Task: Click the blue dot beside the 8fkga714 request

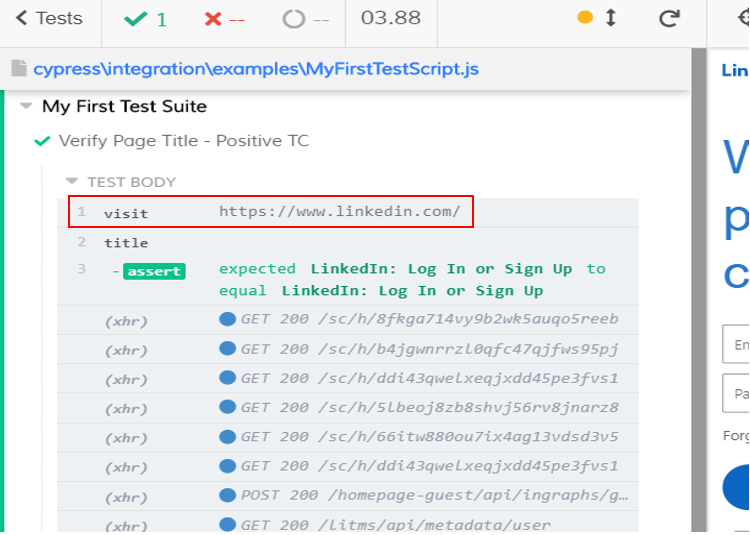Action: coord(227,319)
